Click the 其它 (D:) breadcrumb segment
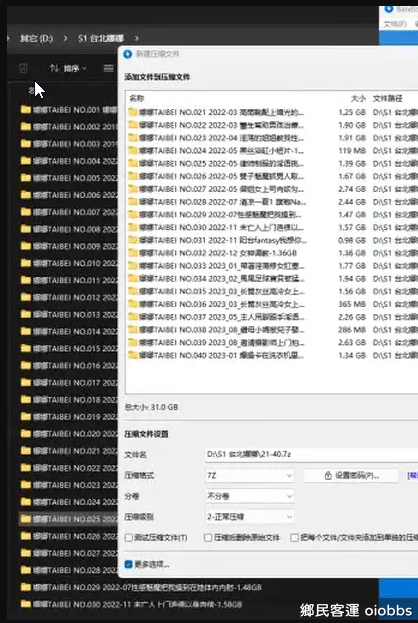The height and width of the screenshot is (623, 418). click(36, 38)
